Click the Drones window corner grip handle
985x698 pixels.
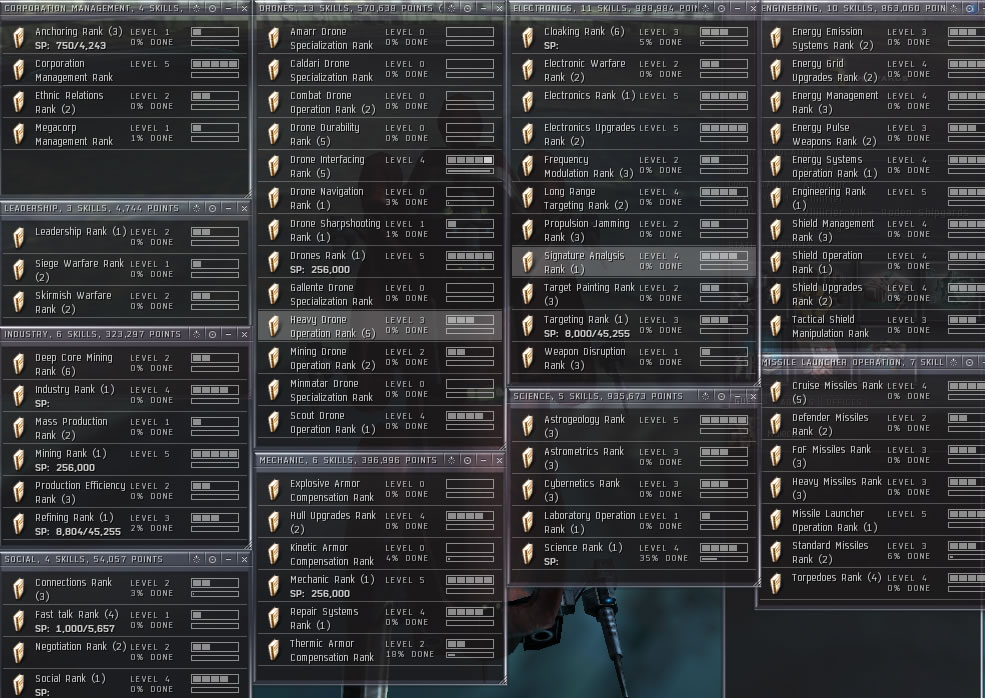(501, 445)
